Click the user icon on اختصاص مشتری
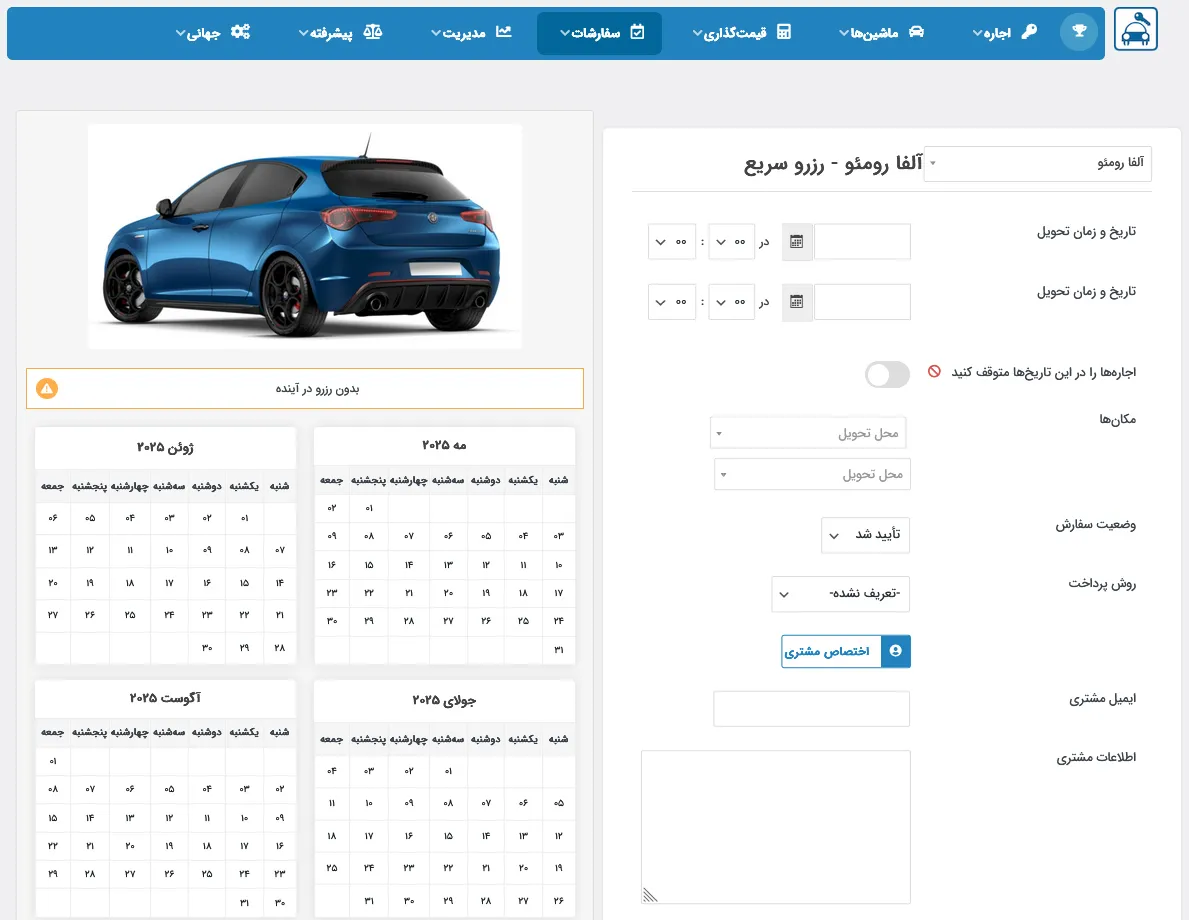The width and height of the screenshot is (1189, 920). (x=896, y=652)
